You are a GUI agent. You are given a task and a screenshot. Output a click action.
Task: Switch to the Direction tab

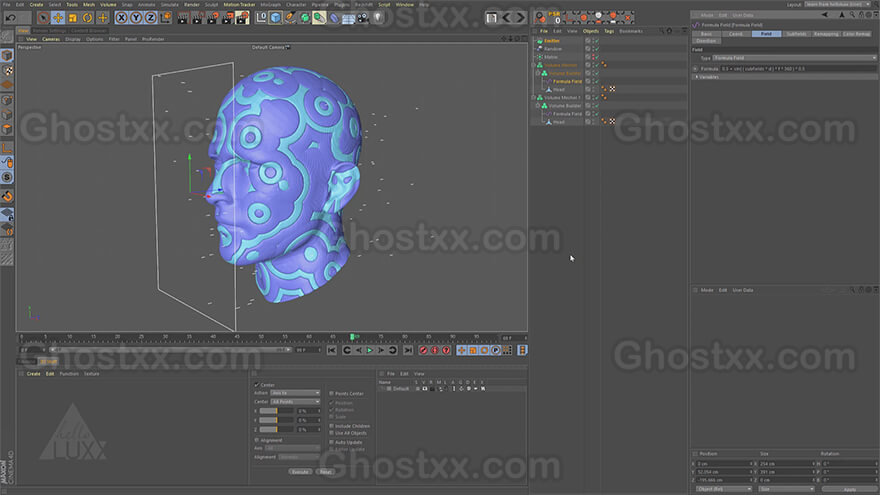706,41
